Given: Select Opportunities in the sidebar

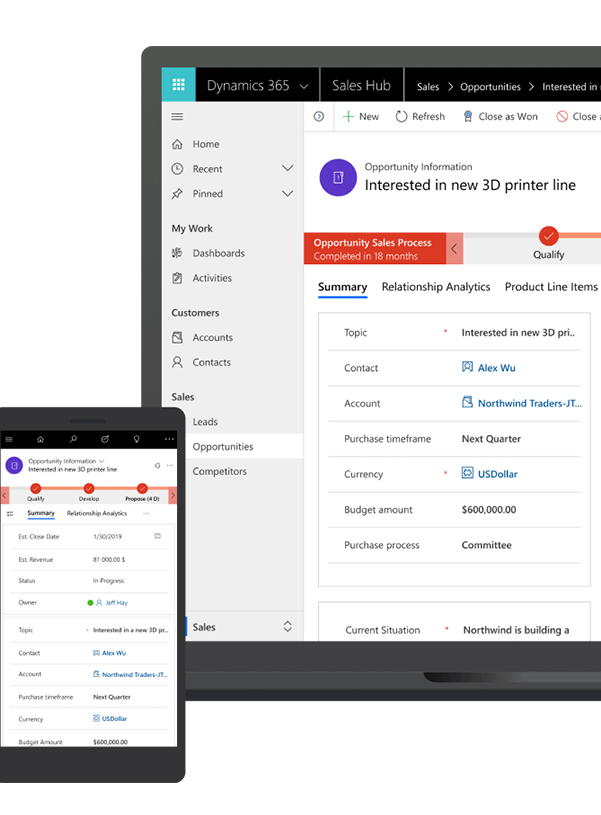Looking at the screenshot, I should coord(223,446).
